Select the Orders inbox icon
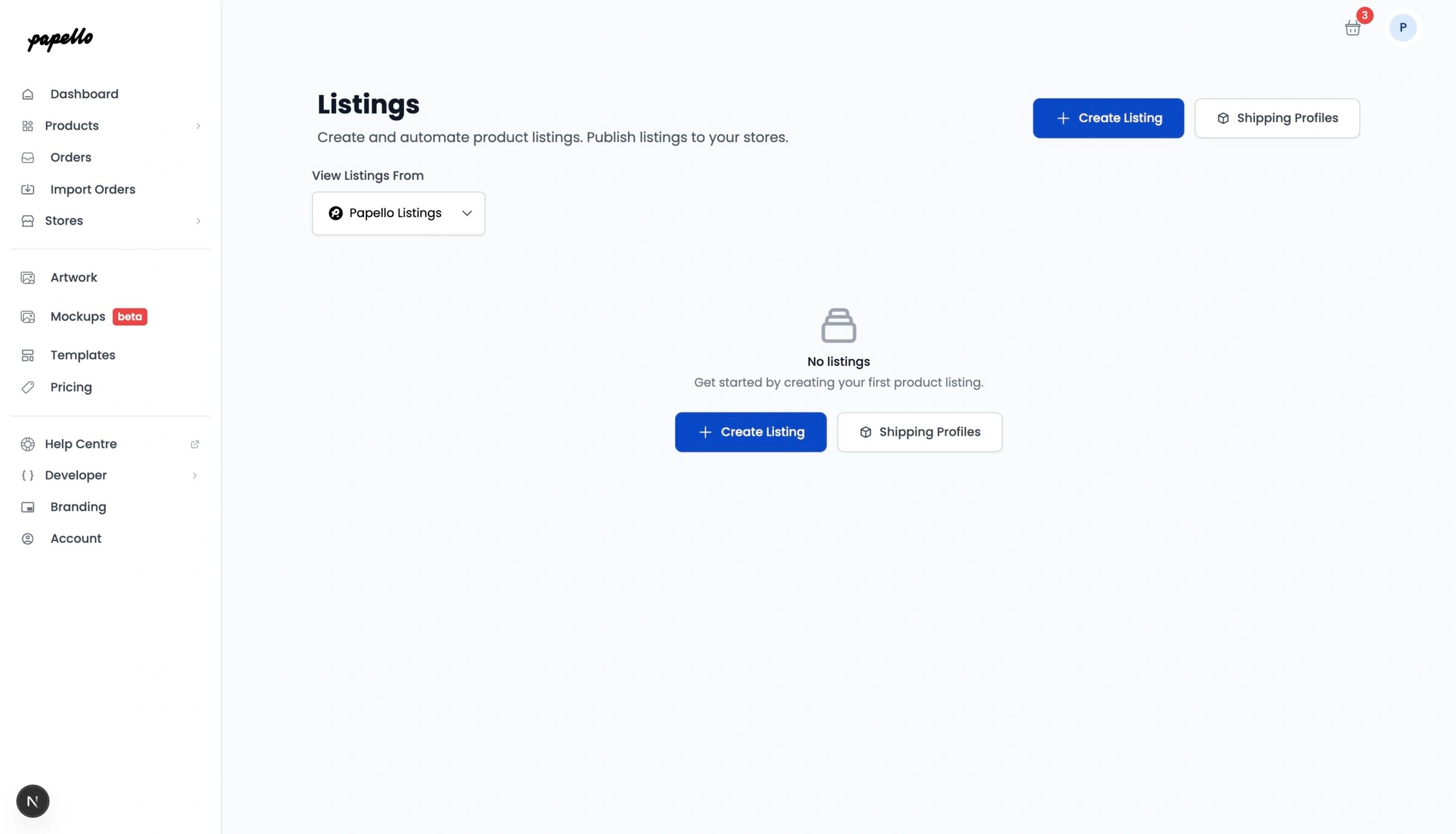This screenshot has width=1456, height=834. [x=28, y=157]
